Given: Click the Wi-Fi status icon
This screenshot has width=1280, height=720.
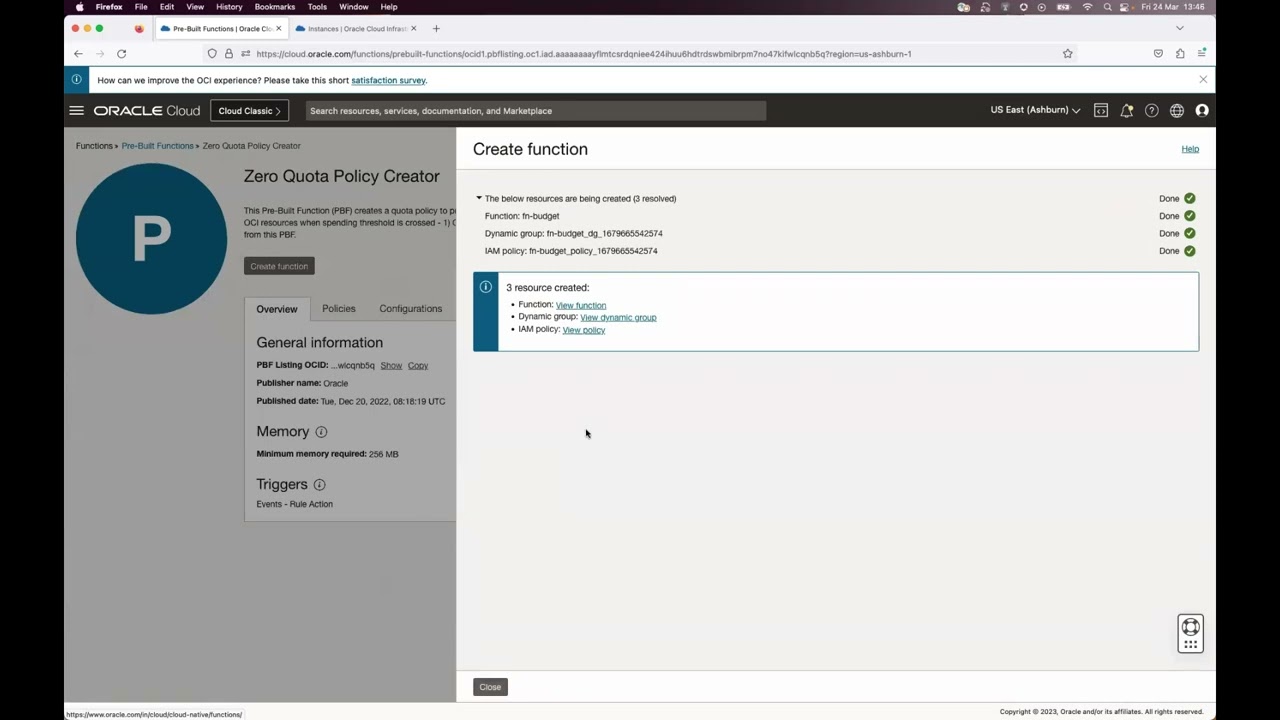Looking at the screenshot, I should pyautogui.click(x=1087, y=7).
